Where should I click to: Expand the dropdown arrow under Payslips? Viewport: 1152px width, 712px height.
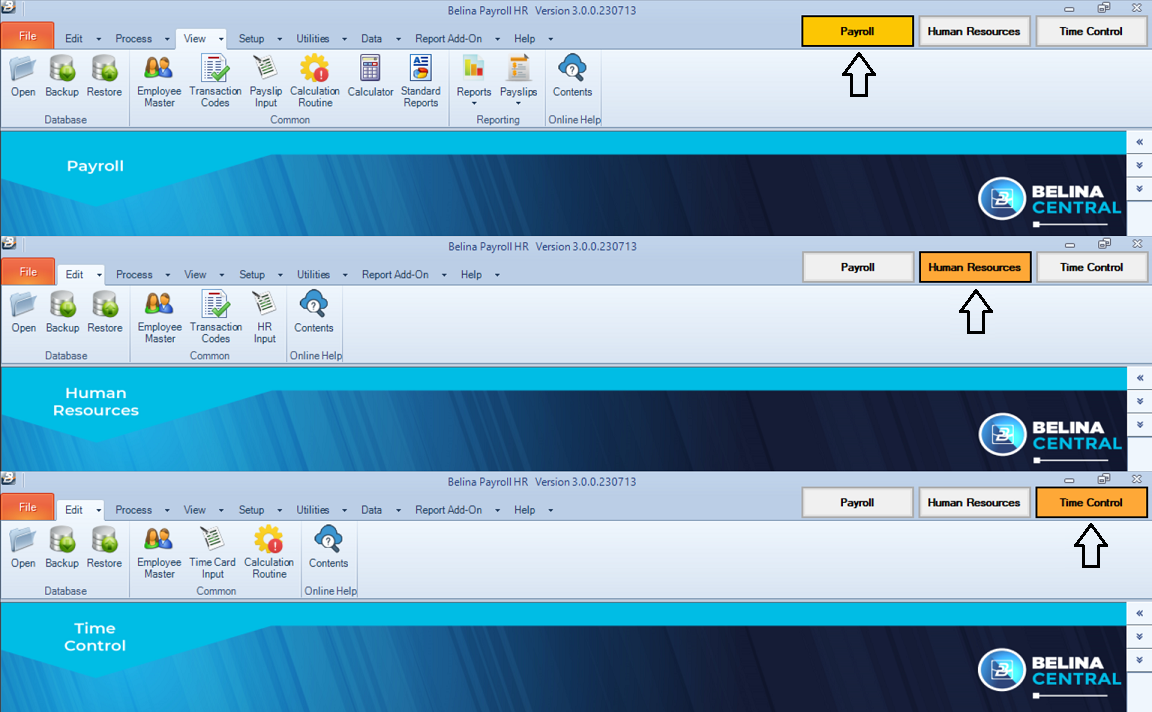pos(519,104)
